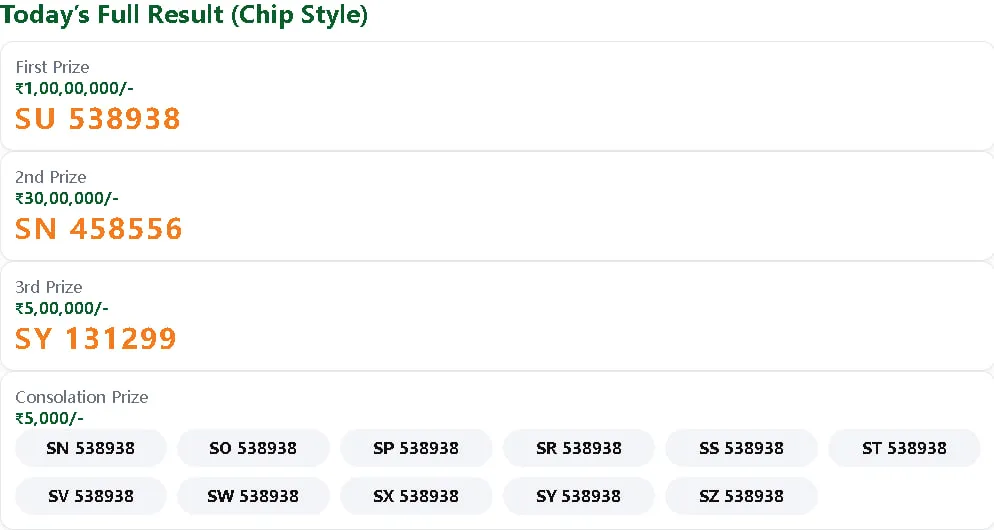The height and width of the screenshot is (530, 994).
Task: Click the SS 538938 chip
Action: pos(741,448)
